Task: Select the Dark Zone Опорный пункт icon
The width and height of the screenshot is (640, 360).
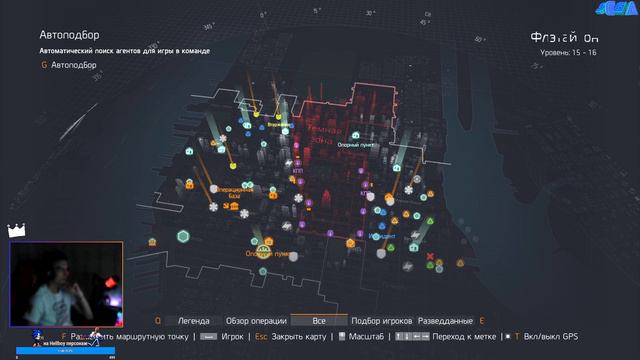Action: 356,136
